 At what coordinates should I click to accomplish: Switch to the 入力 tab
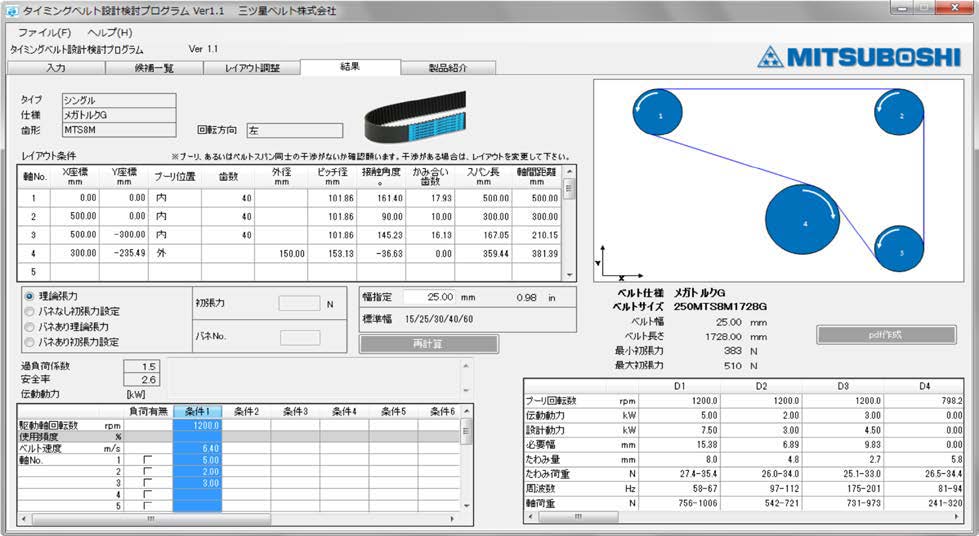click(x=56, y=67)
